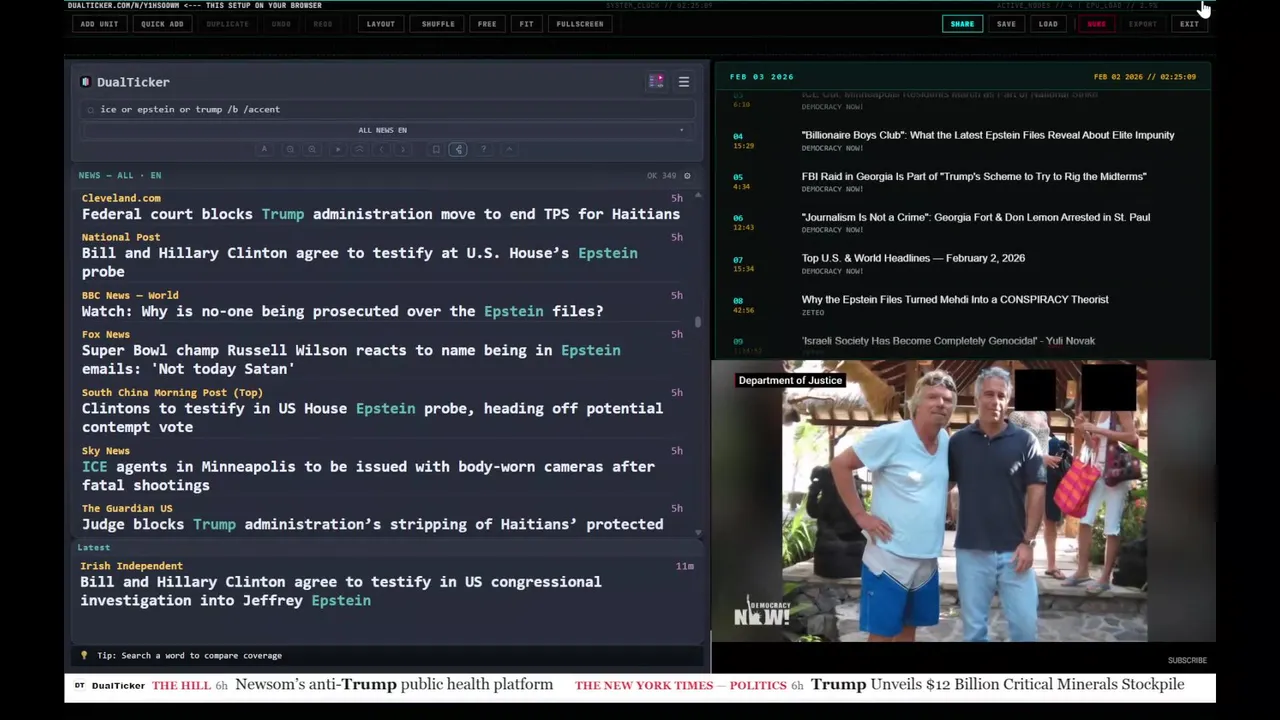Select video 05 FBI Raid in Georgia

pyautogui.click(x=974, y=176)
